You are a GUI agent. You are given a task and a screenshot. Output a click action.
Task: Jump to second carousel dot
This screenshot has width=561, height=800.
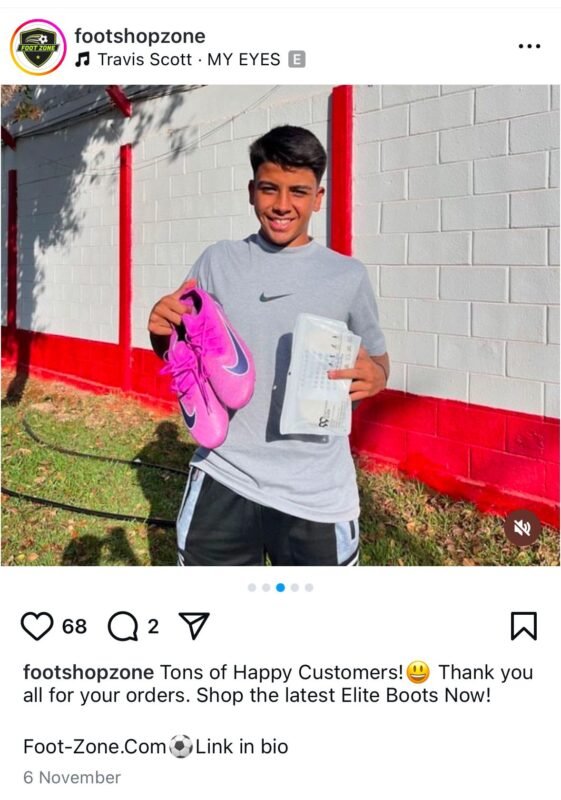pyautogui.click(x=266, y=588)
